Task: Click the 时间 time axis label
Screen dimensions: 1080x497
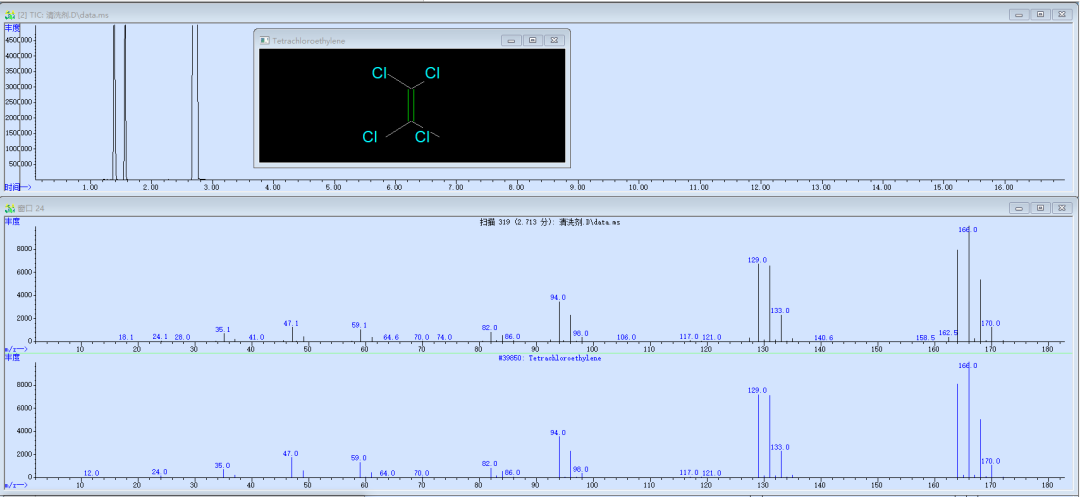Action: (17, 187)
